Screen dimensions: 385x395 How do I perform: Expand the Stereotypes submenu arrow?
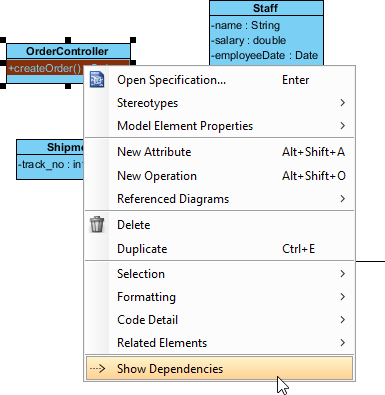pyautogui.click(x=342, y=103)
